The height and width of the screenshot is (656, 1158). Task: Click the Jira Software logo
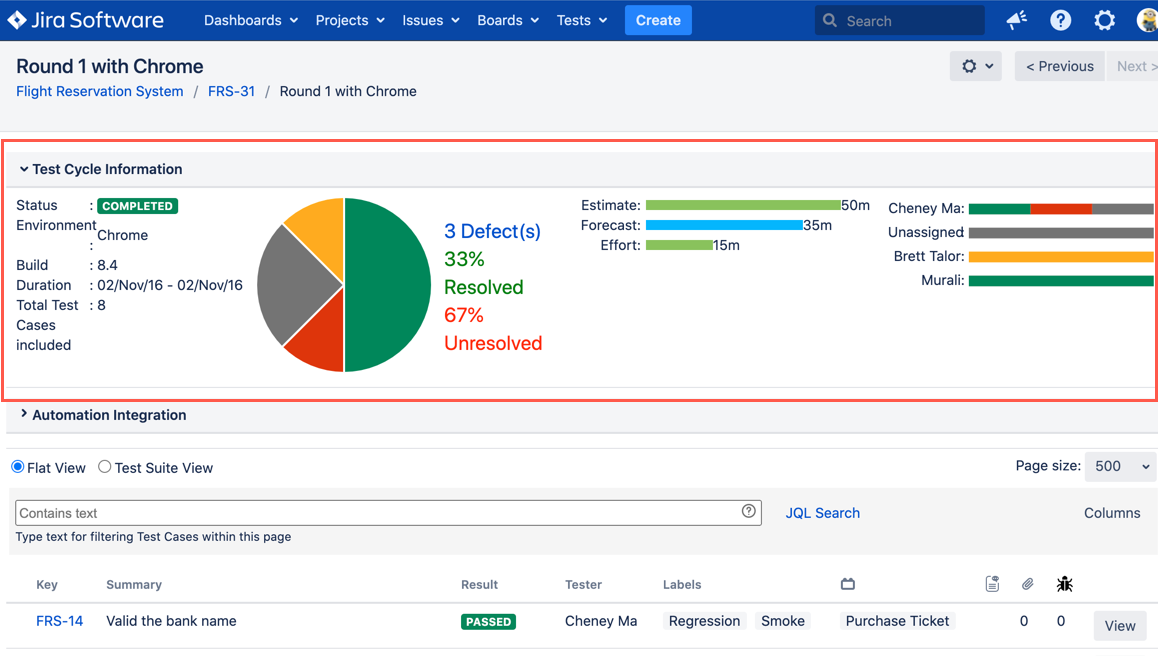click(x=86, y=20)
